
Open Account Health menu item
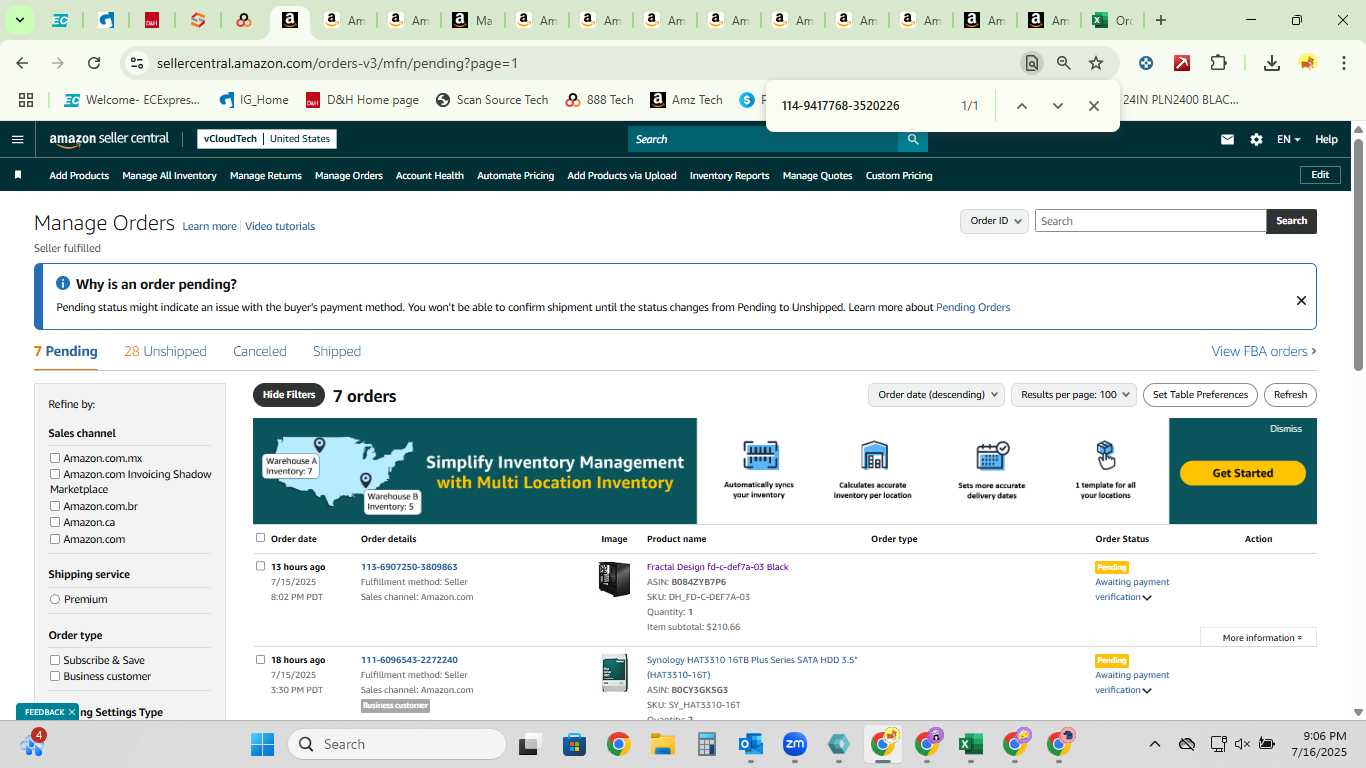430,175
